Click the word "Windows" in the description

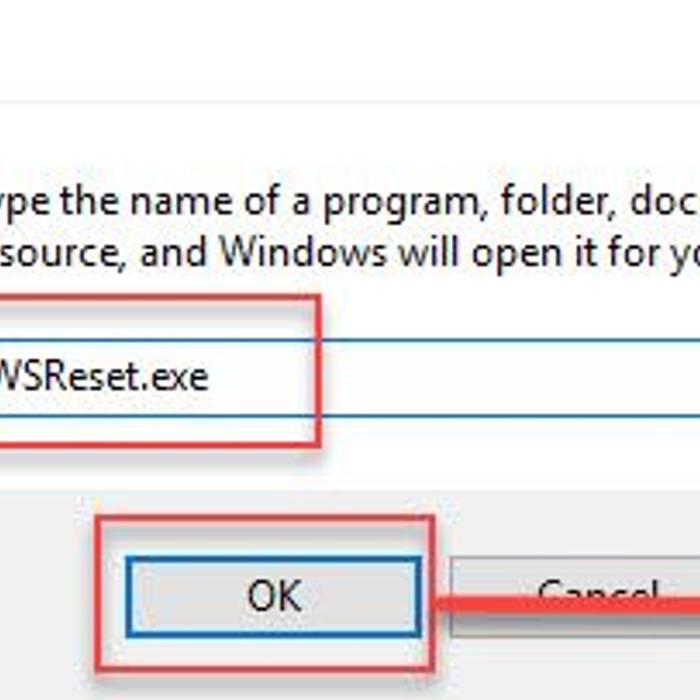[x=303, y=251]
